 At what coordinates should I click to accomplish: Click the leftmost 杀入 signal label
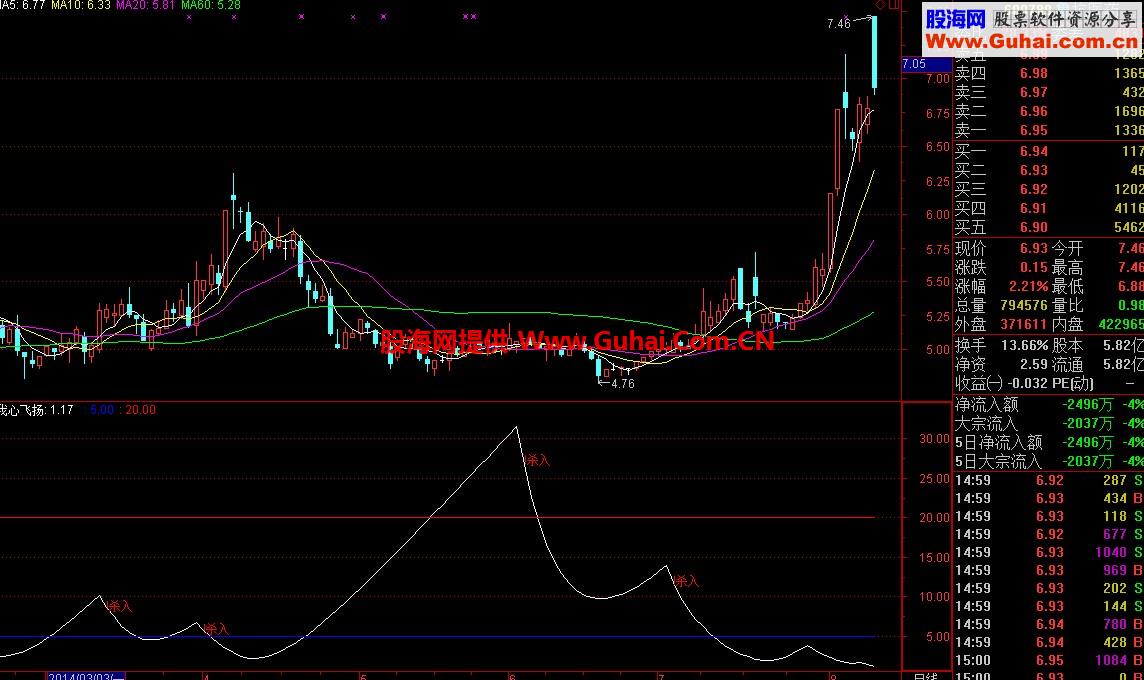pyautogui.click(x=120, y=606)
